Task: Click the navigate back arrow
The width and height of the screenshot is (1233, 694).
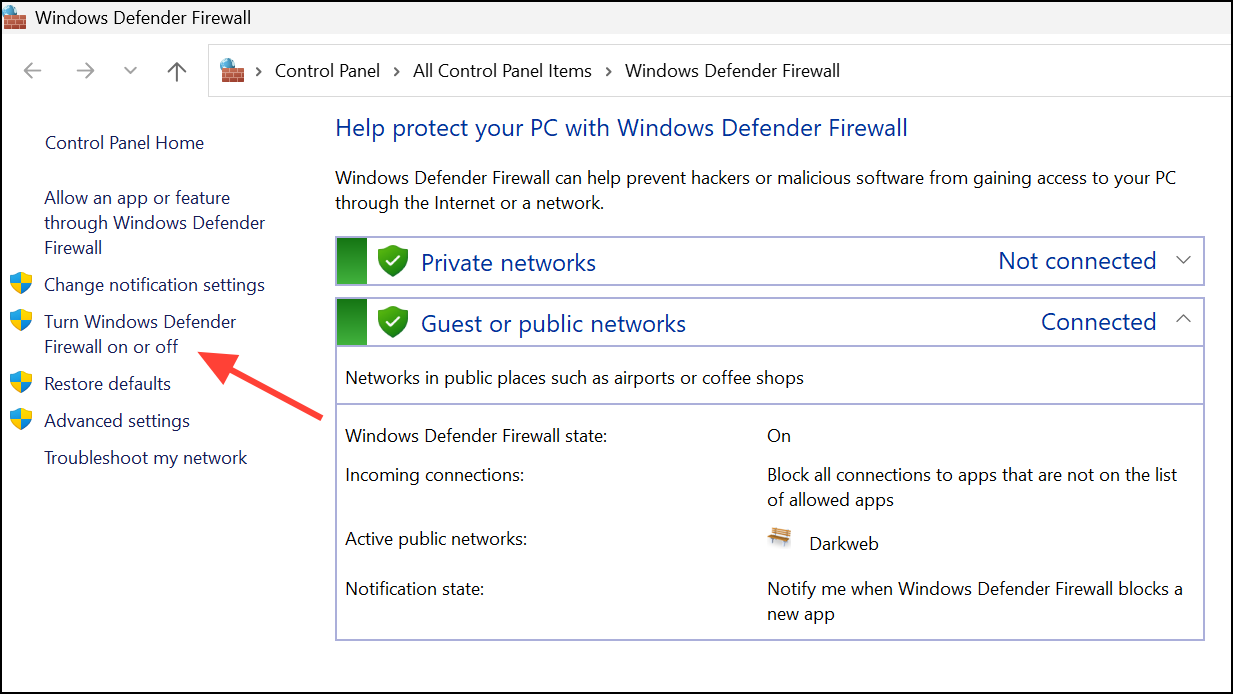Action: coord(32,70)
